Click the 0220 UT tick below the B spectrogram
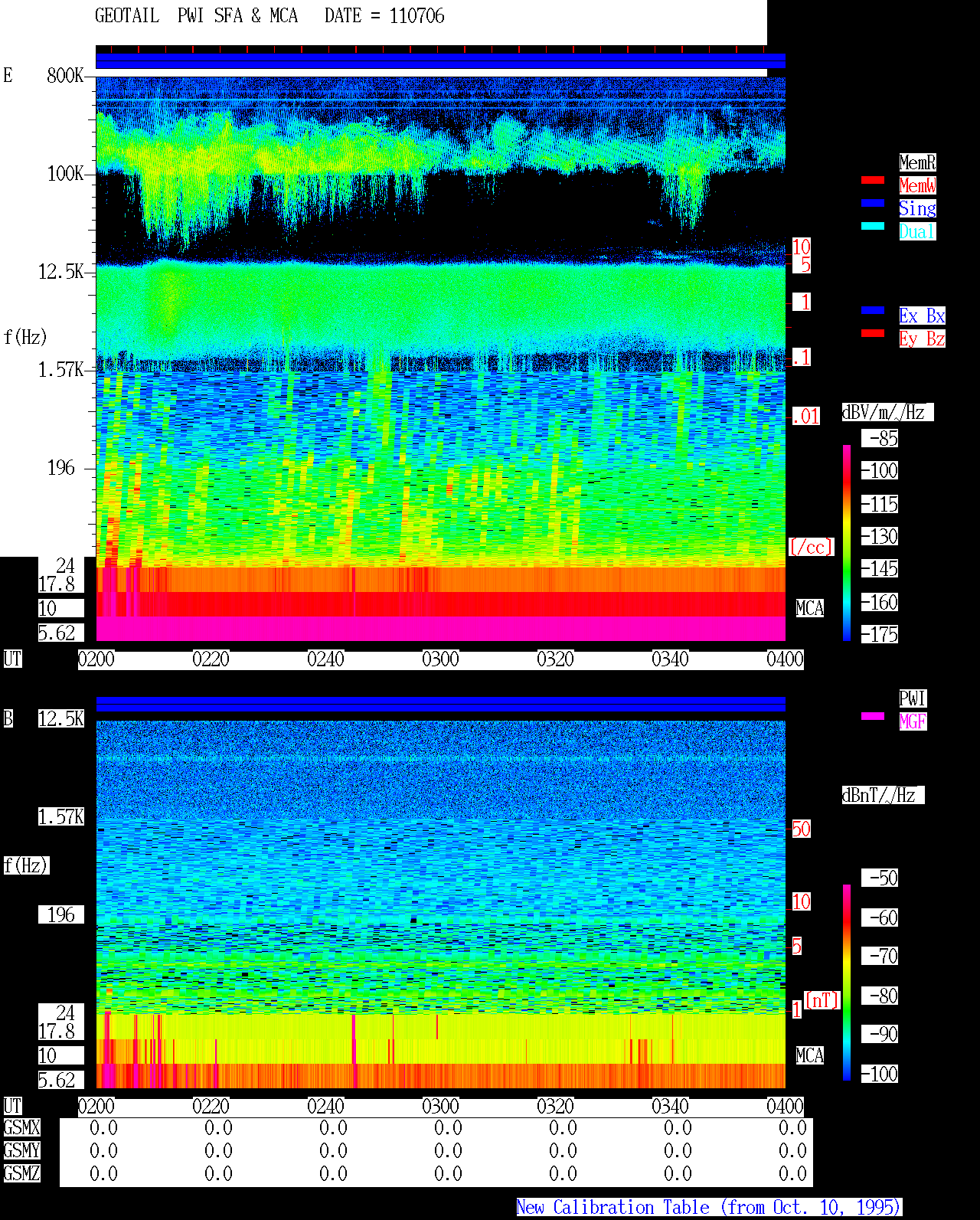Viewport: 980px width, 1220px height. 211,1107
